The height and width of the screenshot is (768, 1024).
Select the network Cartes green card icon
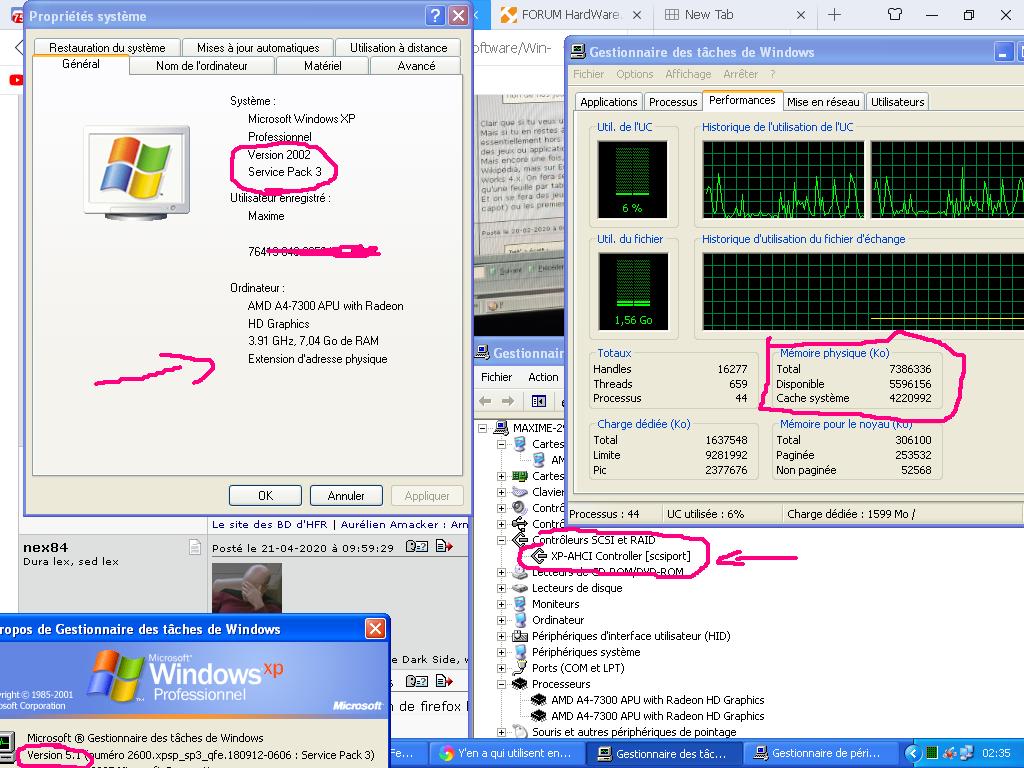tap(520, 476)
